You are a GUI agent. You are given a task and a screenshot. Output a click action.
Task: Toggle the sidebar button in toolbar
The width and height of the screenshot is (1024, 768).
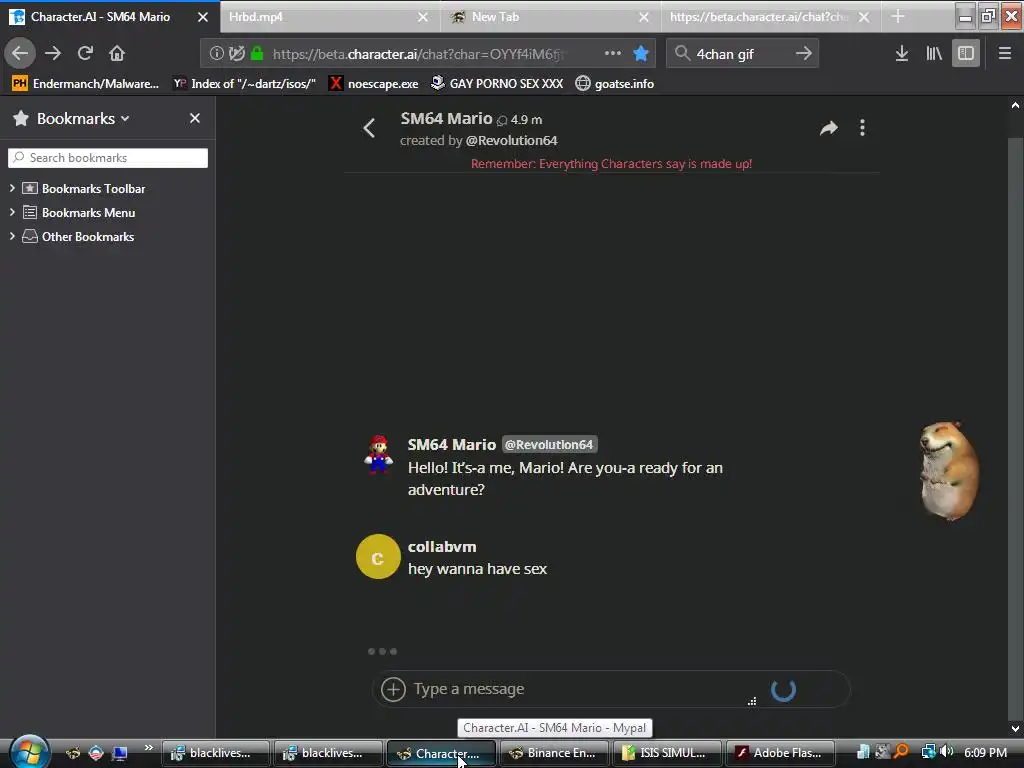point(965,54)
